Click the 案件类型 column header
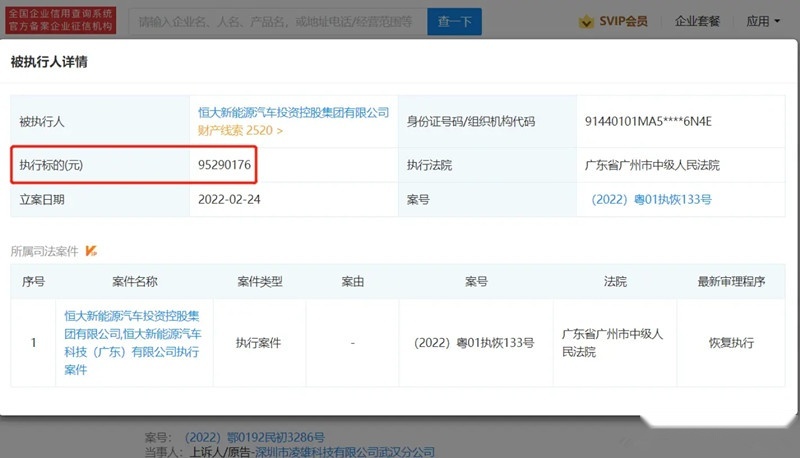The height and width of the screenshot is (458, 800). (260, 282)
